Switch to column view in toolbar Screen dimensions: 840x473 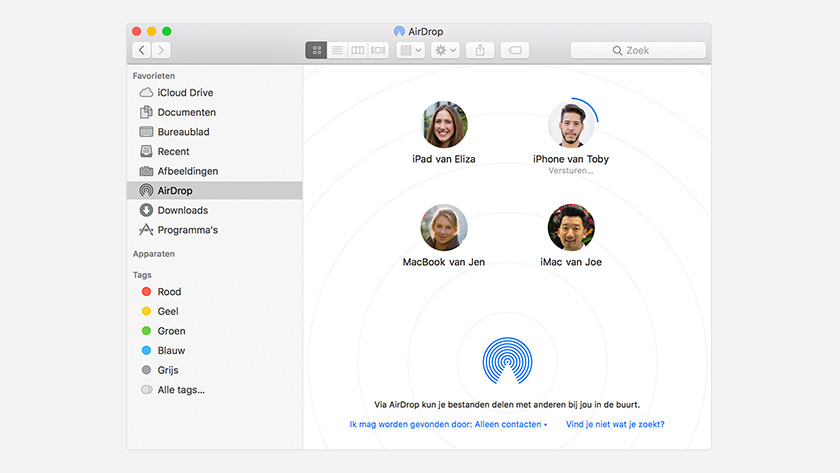click(x=357, y=50)
